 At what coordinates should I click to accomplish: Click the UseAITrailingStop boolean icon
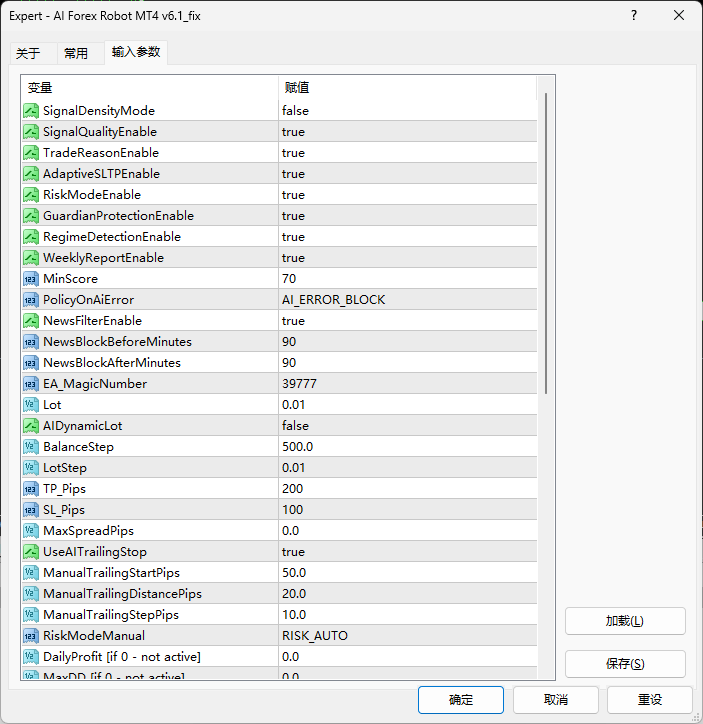pos(31,552)
